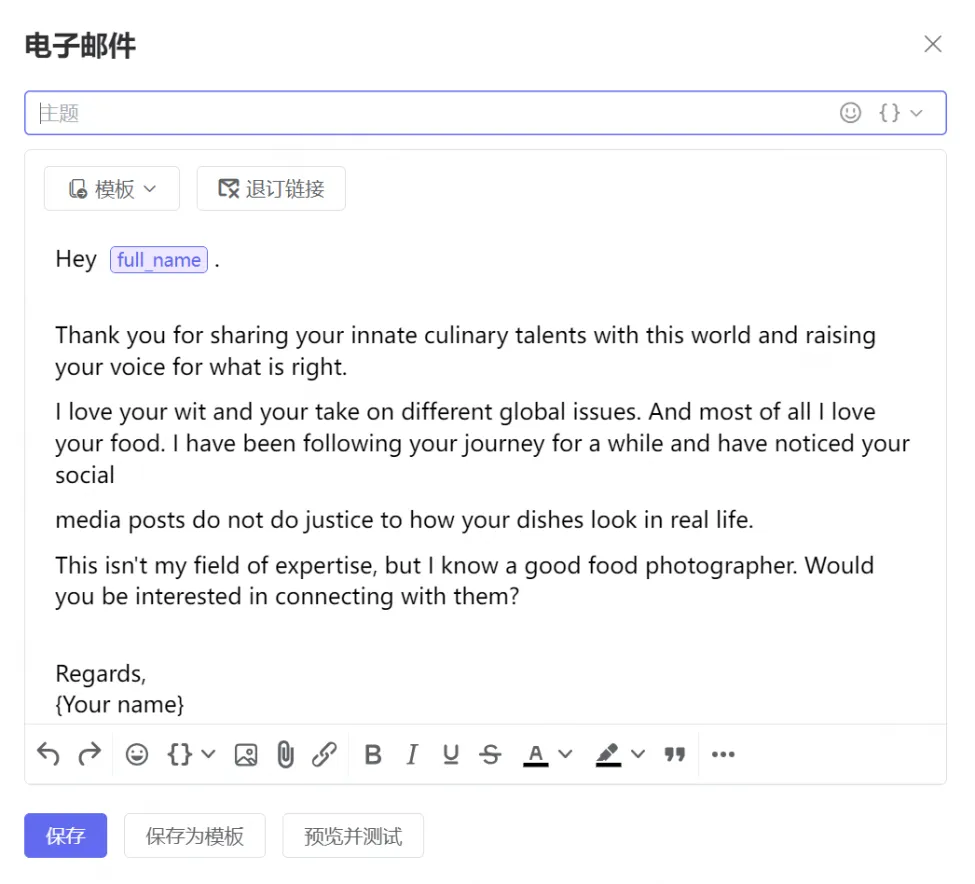Click the 预览并测试 button
The image size is (975, 884).
[353, 836]
